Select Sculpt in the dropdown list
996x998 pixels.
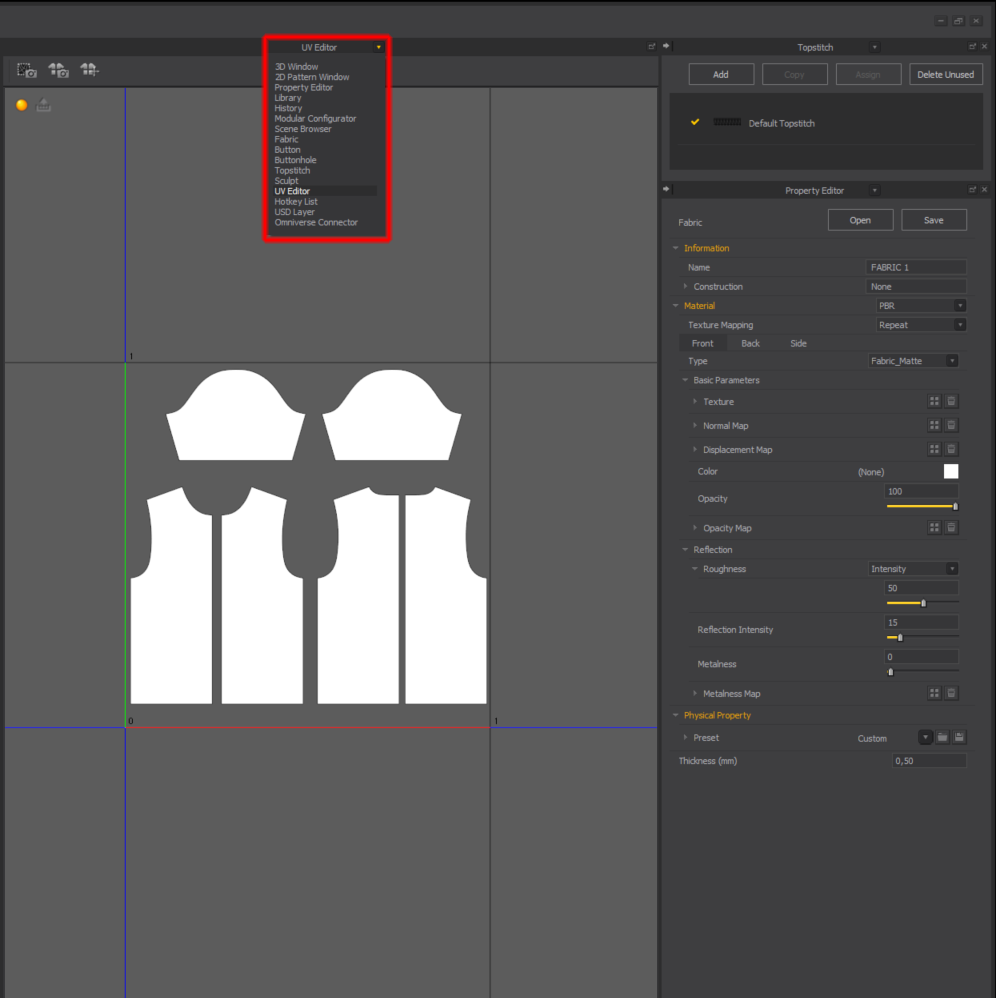(287, 180)
